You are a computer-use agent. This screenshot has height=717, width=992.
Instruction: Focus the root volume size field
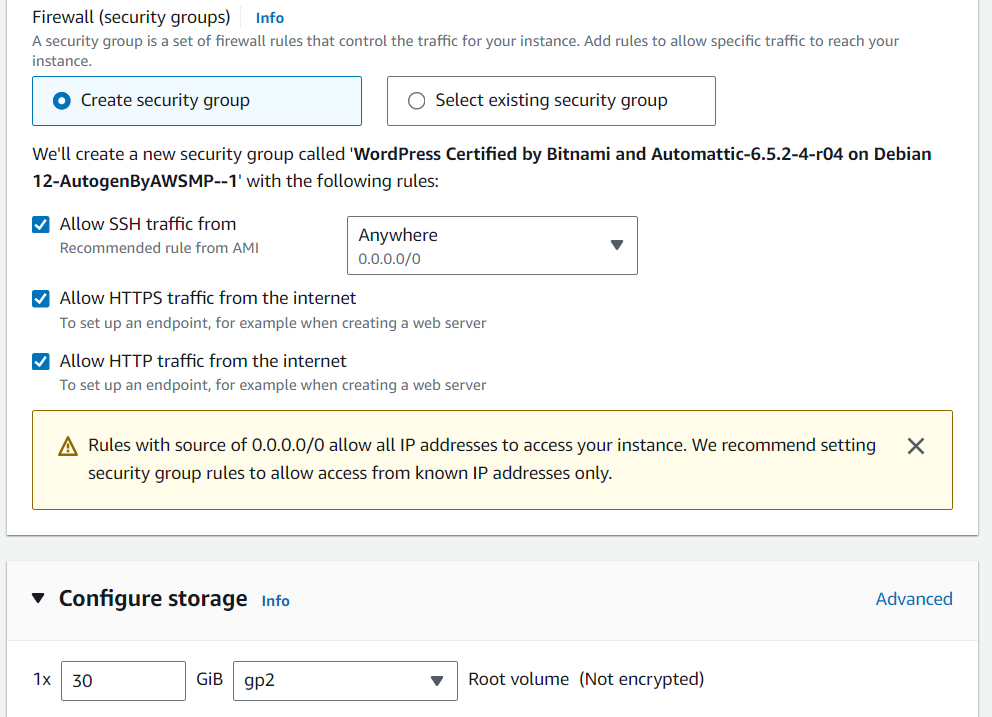pos(123,681)
